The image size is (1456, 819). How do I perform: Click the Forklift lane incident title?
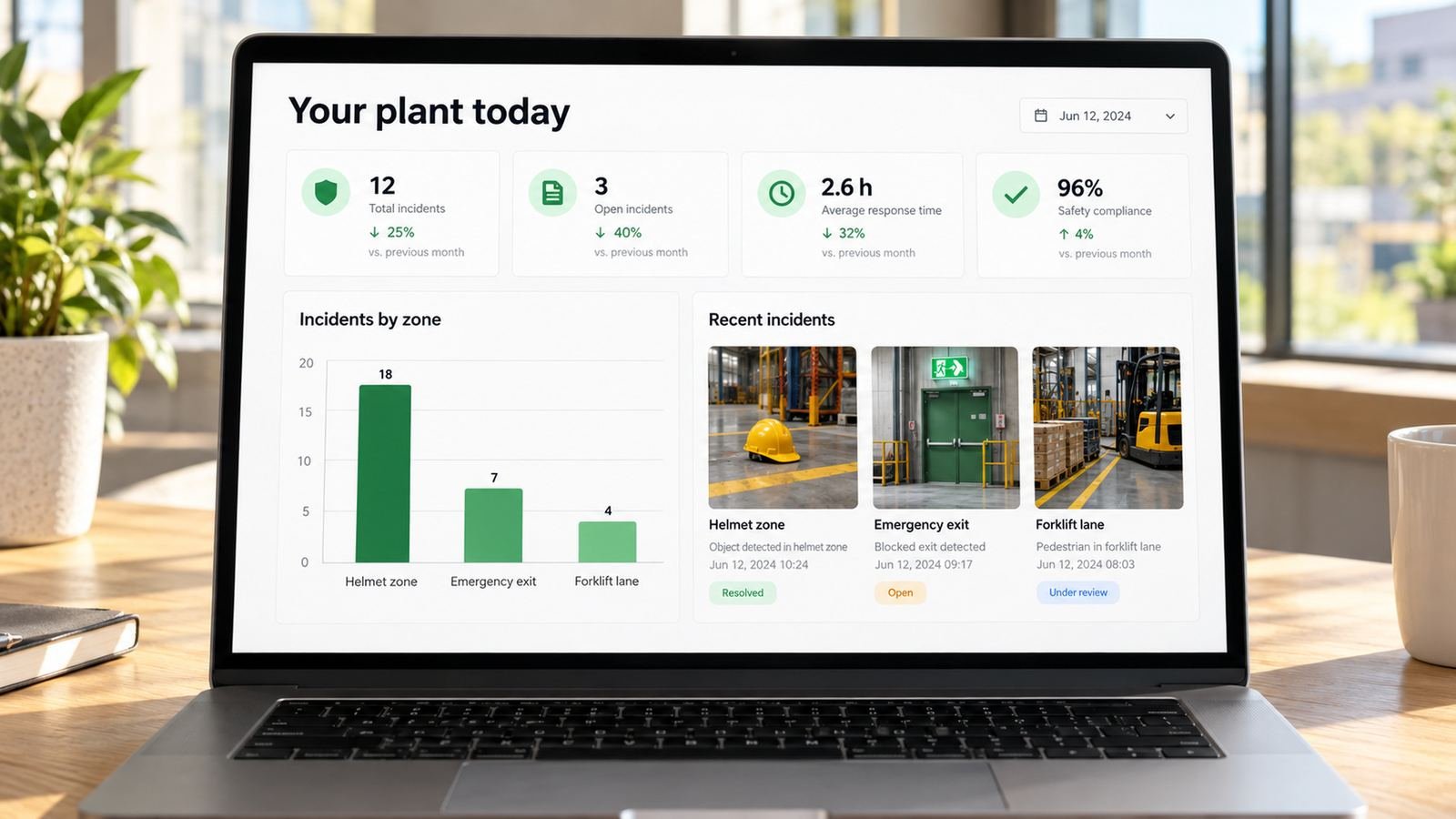click(1069, 525)
